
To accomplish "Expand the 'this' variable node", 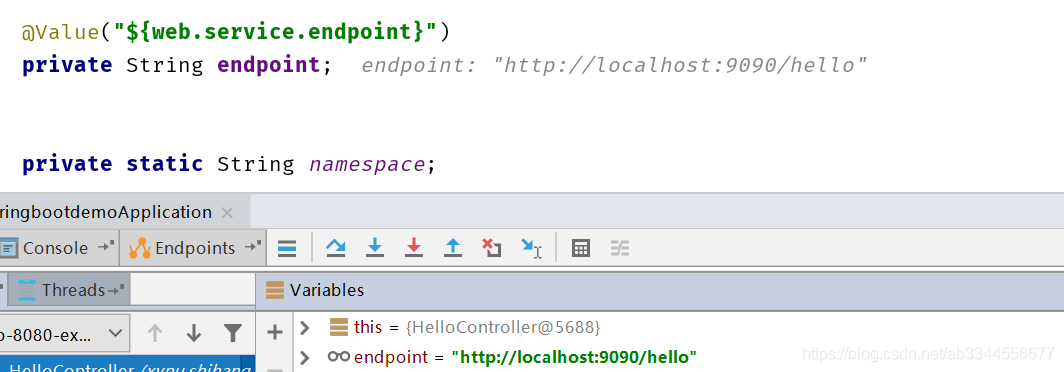I will (x=305, y=328).
